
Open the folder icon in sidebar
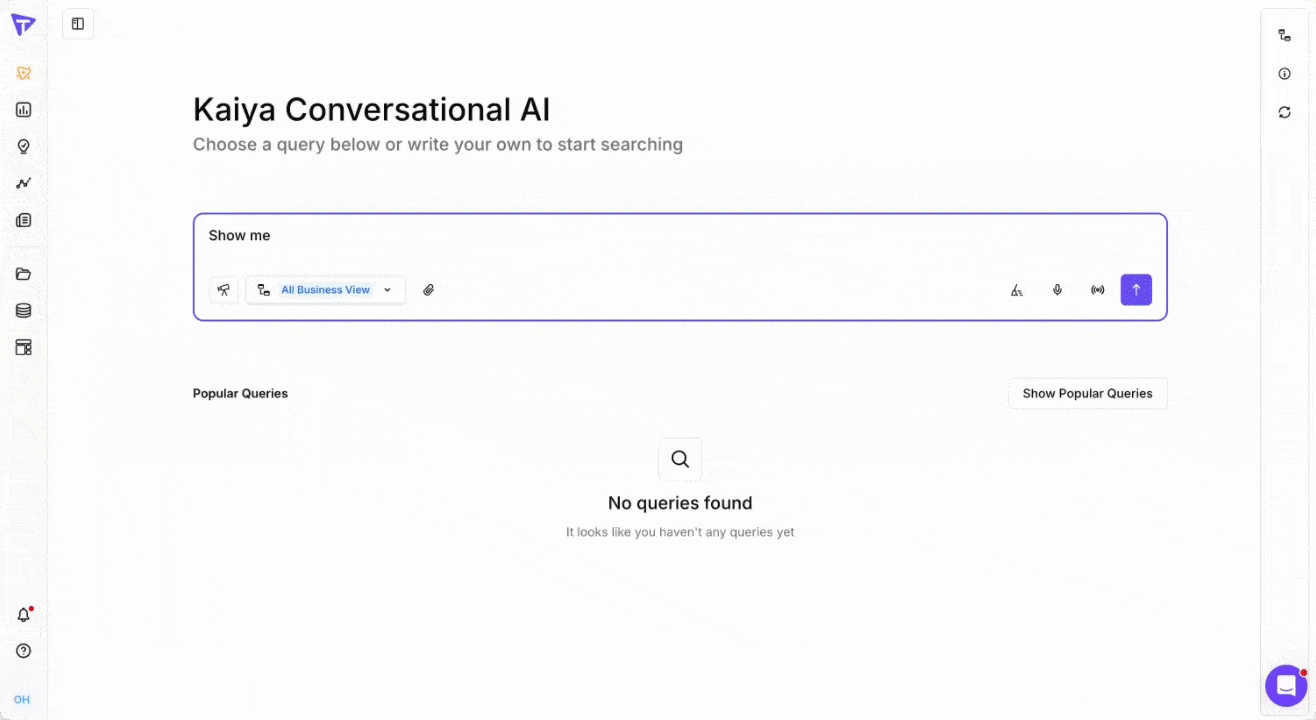point(24,274)
